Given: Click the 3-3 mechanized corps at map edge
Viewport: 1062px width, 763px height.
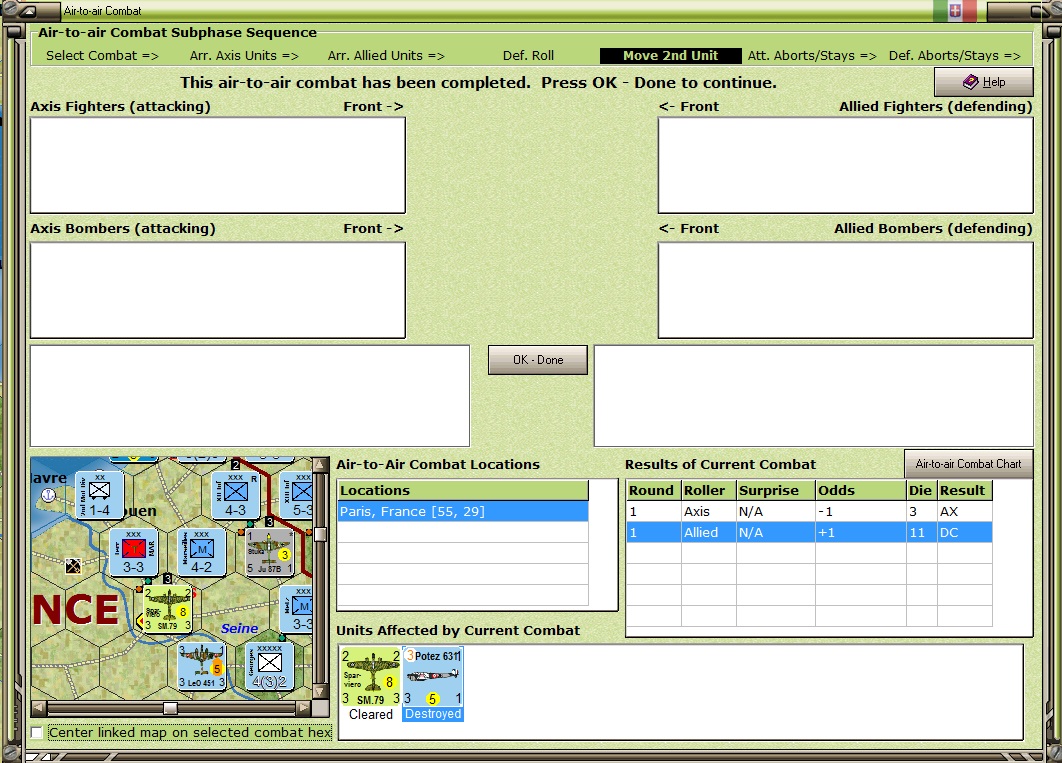Looking at the screenshot, I should (297, 609).
